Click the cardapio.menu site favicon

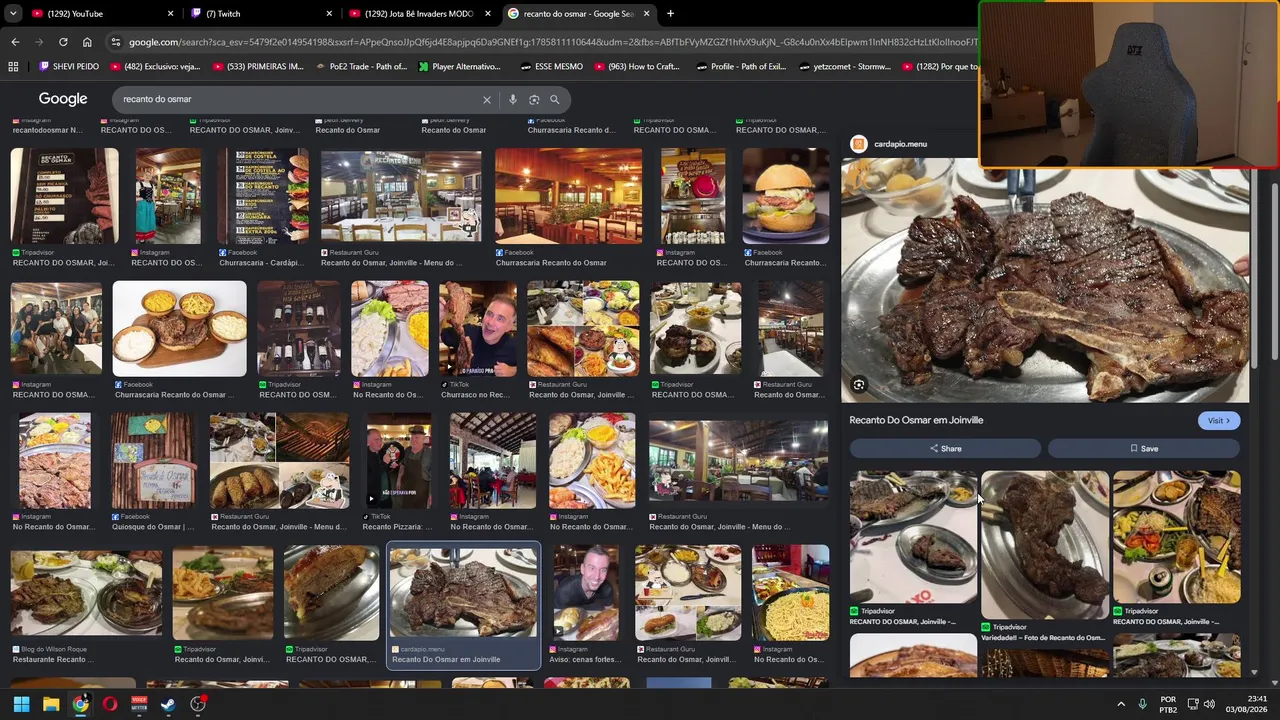coord(858,144)
